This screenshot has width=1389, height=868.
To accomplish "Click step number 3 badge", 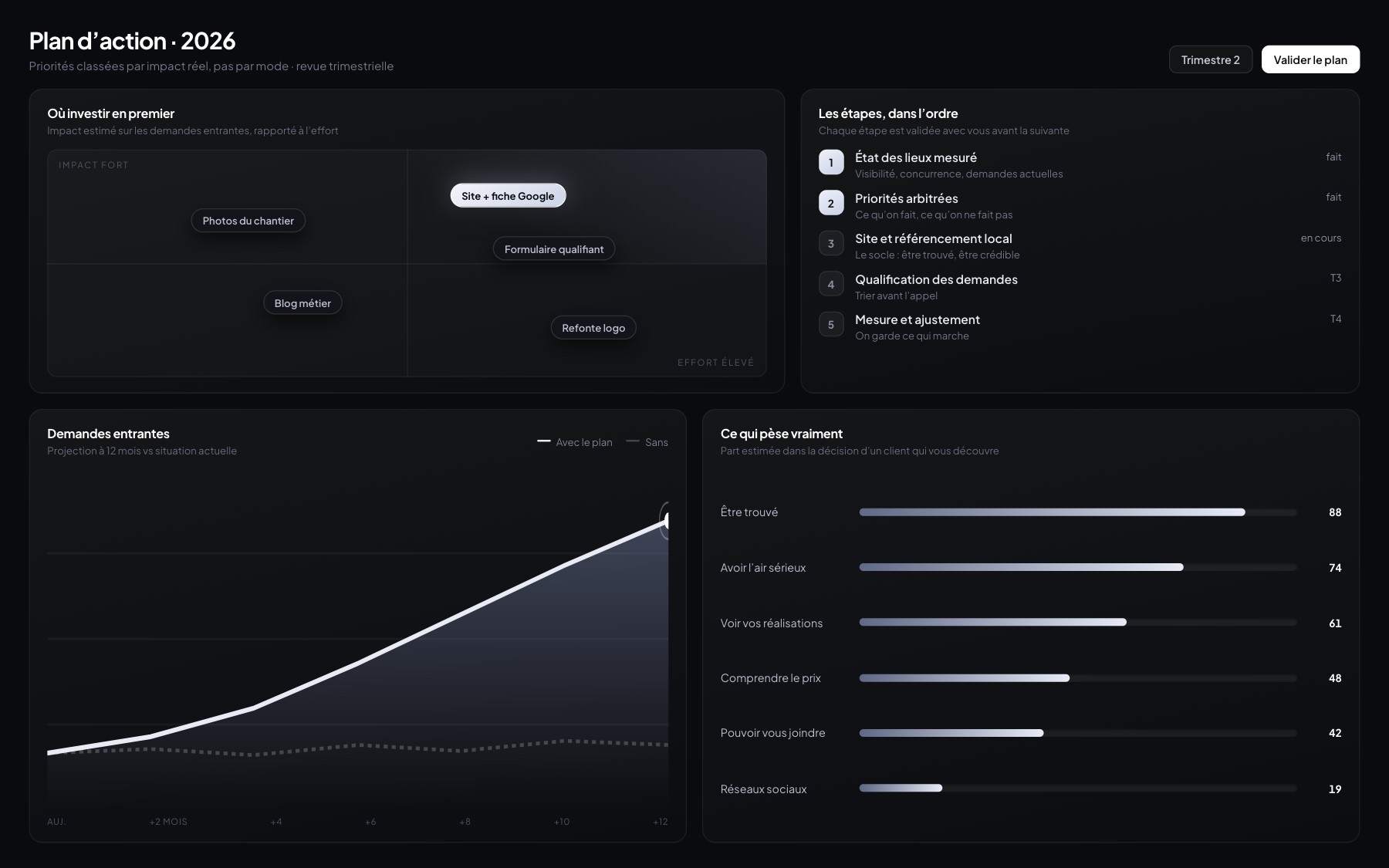I will [x=831, y=243].
